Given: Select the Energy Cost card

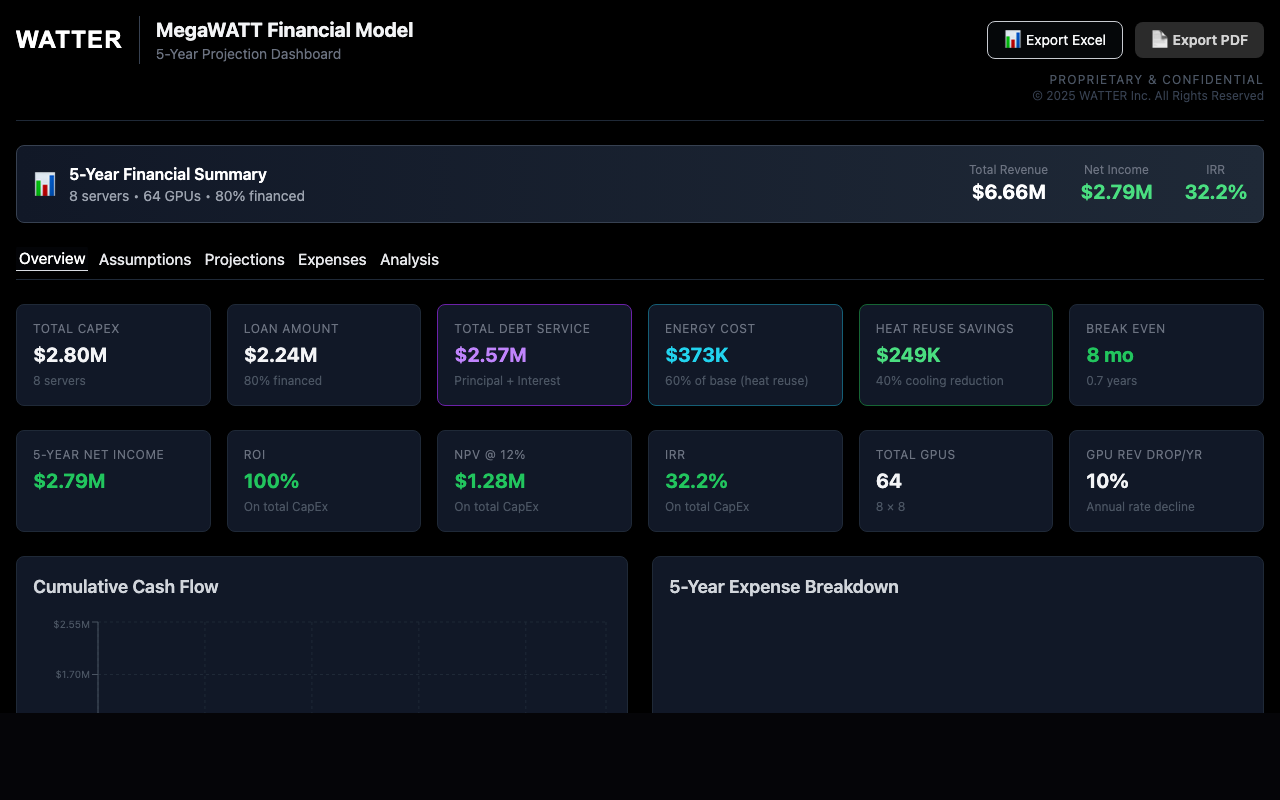Looking at the screenshot, I should pyautogui.click(x=745, y=355).
